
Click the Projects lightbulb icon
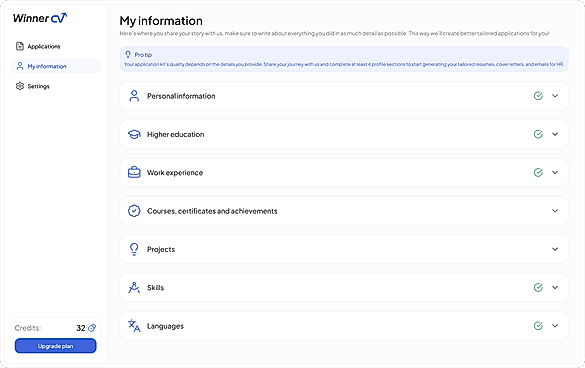pyautogui.click(x=134, y=249)
